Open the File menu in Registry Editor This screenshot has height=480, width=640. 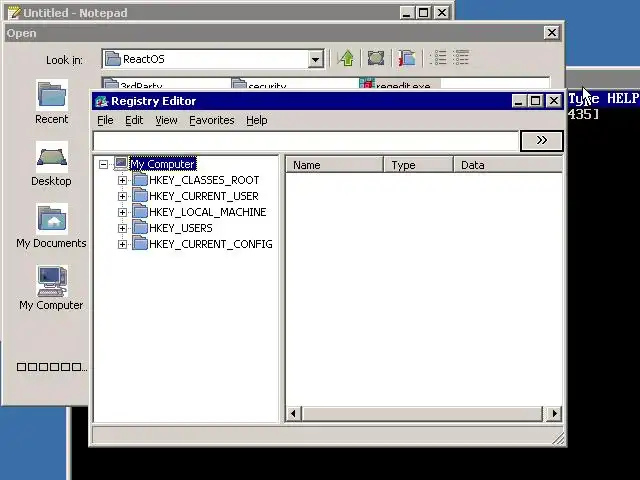[x=105, y=120]
